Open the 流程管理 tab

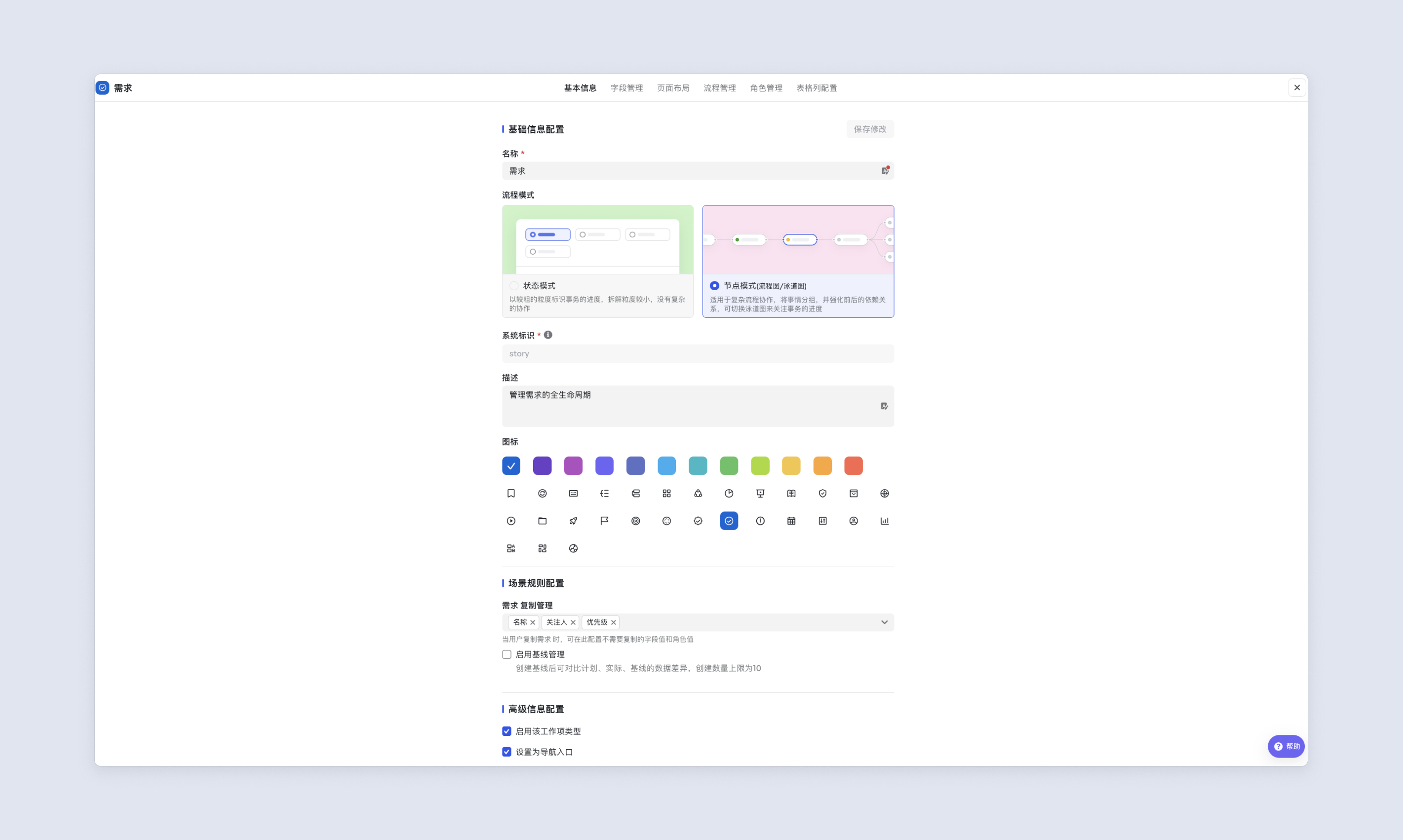(719, 88)
